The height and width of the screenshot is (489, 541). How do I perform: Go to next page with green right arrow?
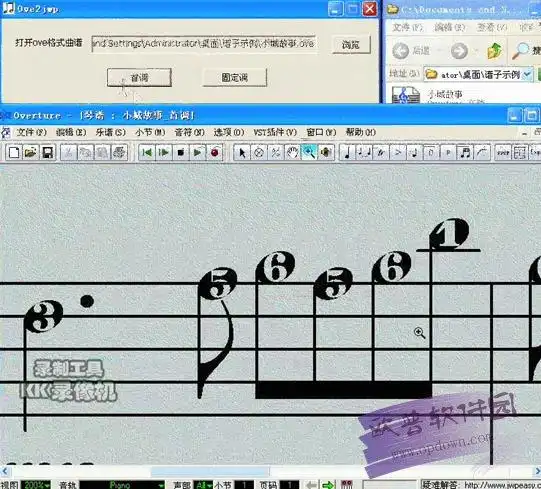328,485
